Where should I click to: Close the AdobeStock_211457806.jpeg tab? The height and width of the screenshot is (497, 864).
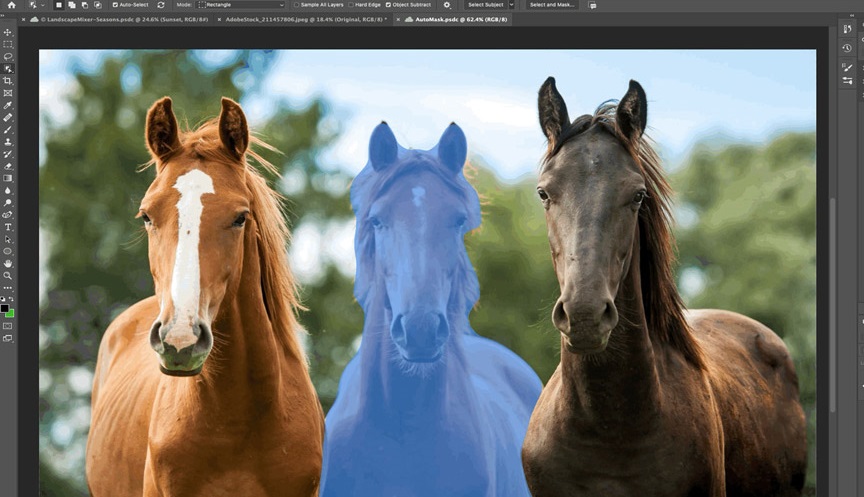pyautogui.click(x=219, y=19)
